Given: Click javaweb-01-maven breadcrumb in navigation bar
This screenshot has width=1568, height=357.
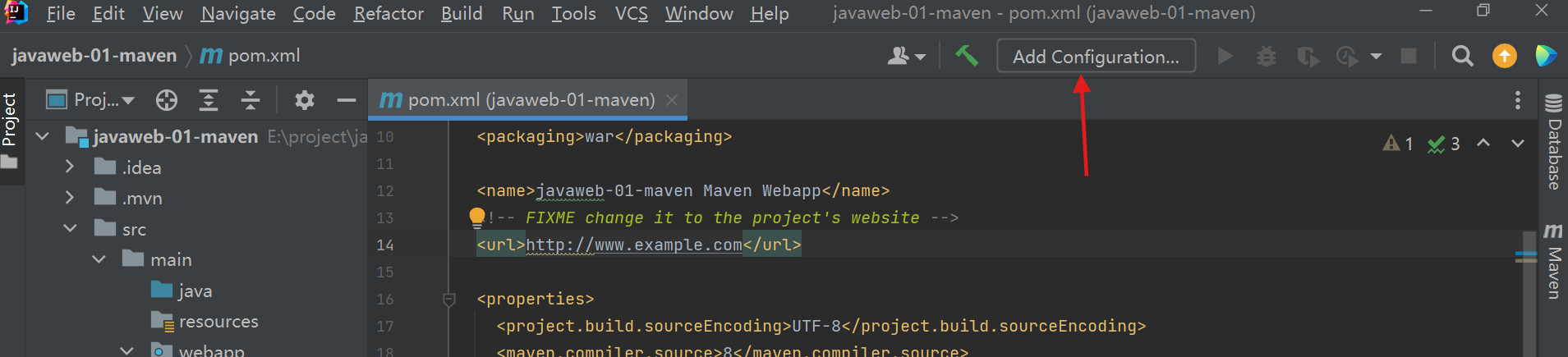Looking at the screenshot, I should pyautogui.click(x=94, y=56).
